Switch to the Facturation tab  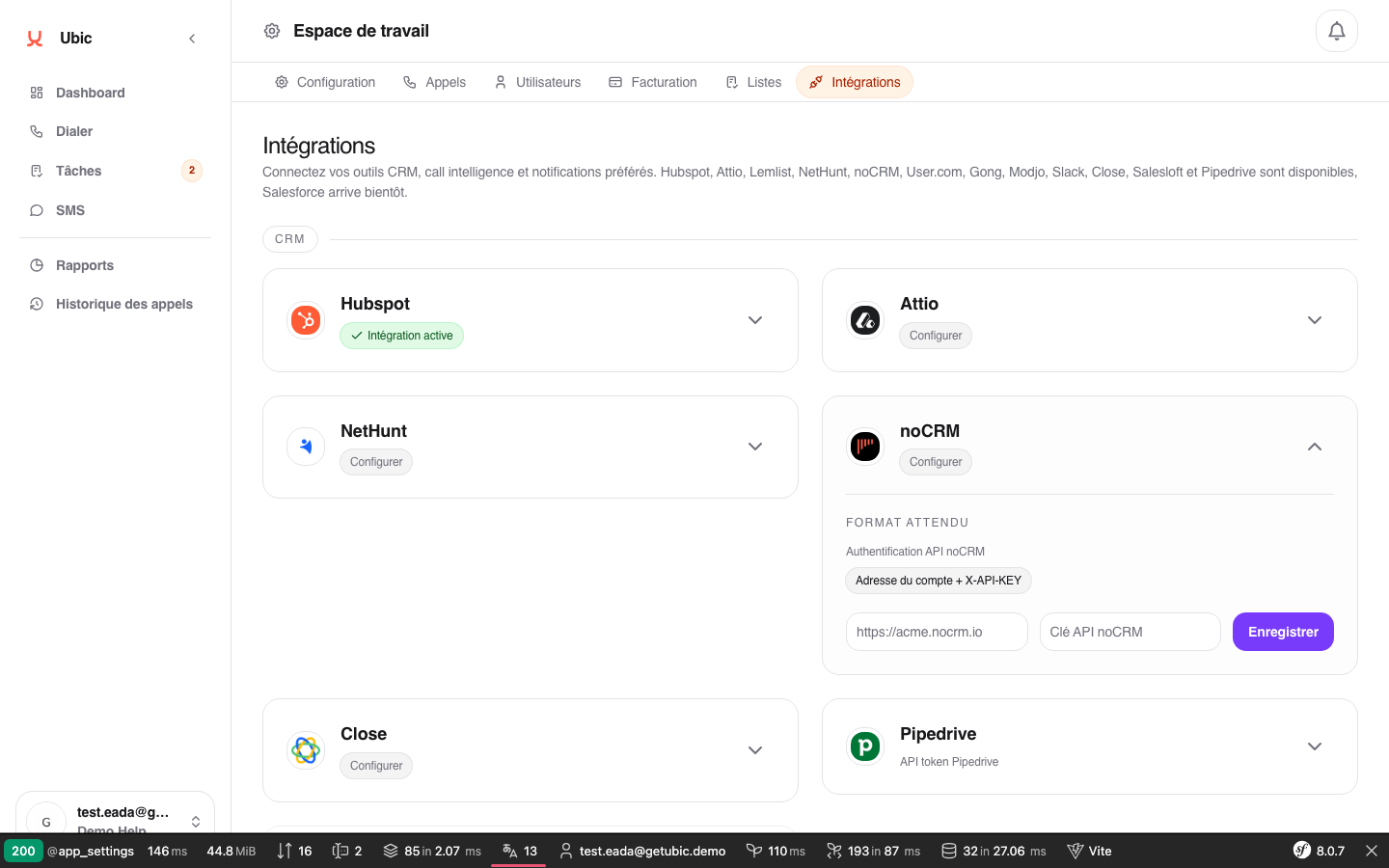pos(653,82)
